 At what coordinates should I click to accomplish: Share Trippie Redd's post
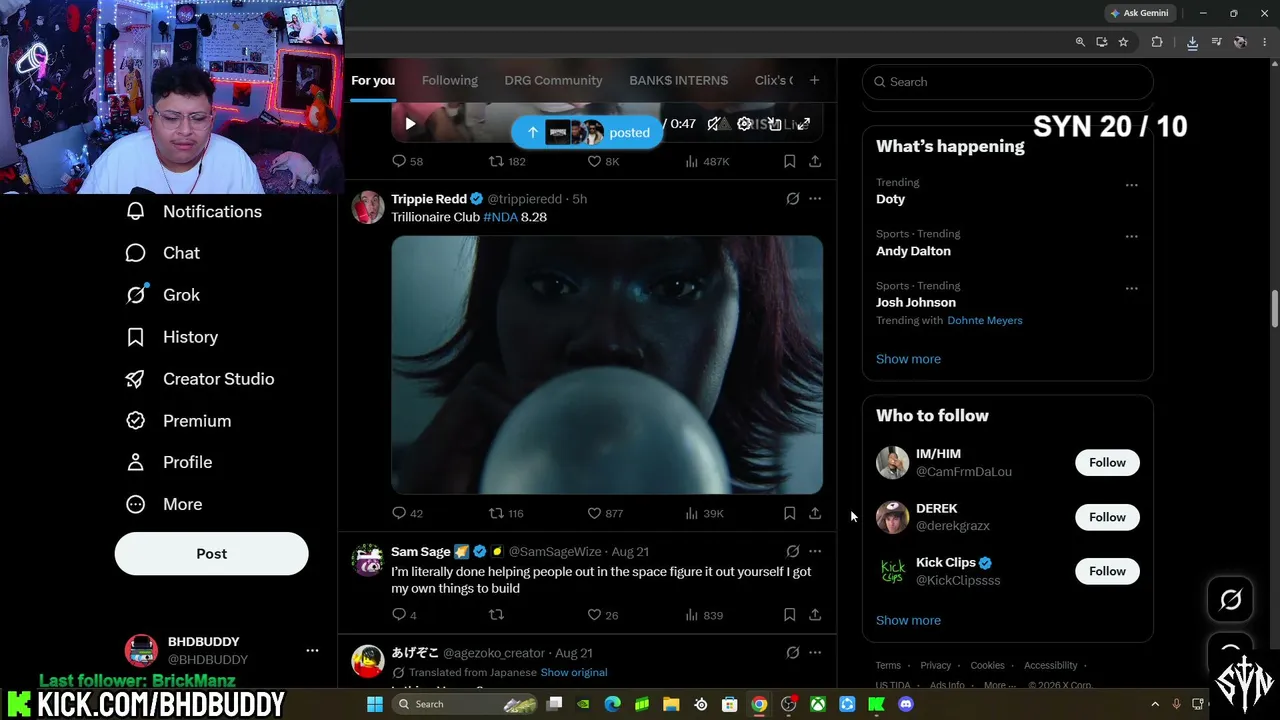tap(815, 513)
